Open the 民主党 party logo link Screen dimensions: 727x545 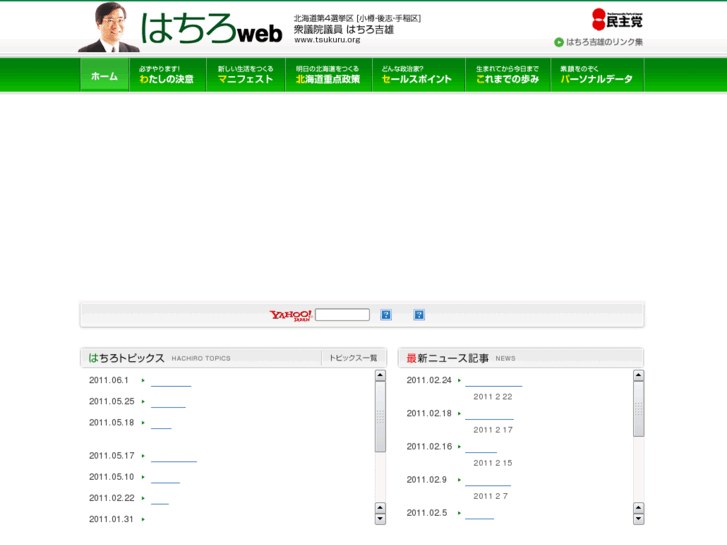[x=617, y=19]
